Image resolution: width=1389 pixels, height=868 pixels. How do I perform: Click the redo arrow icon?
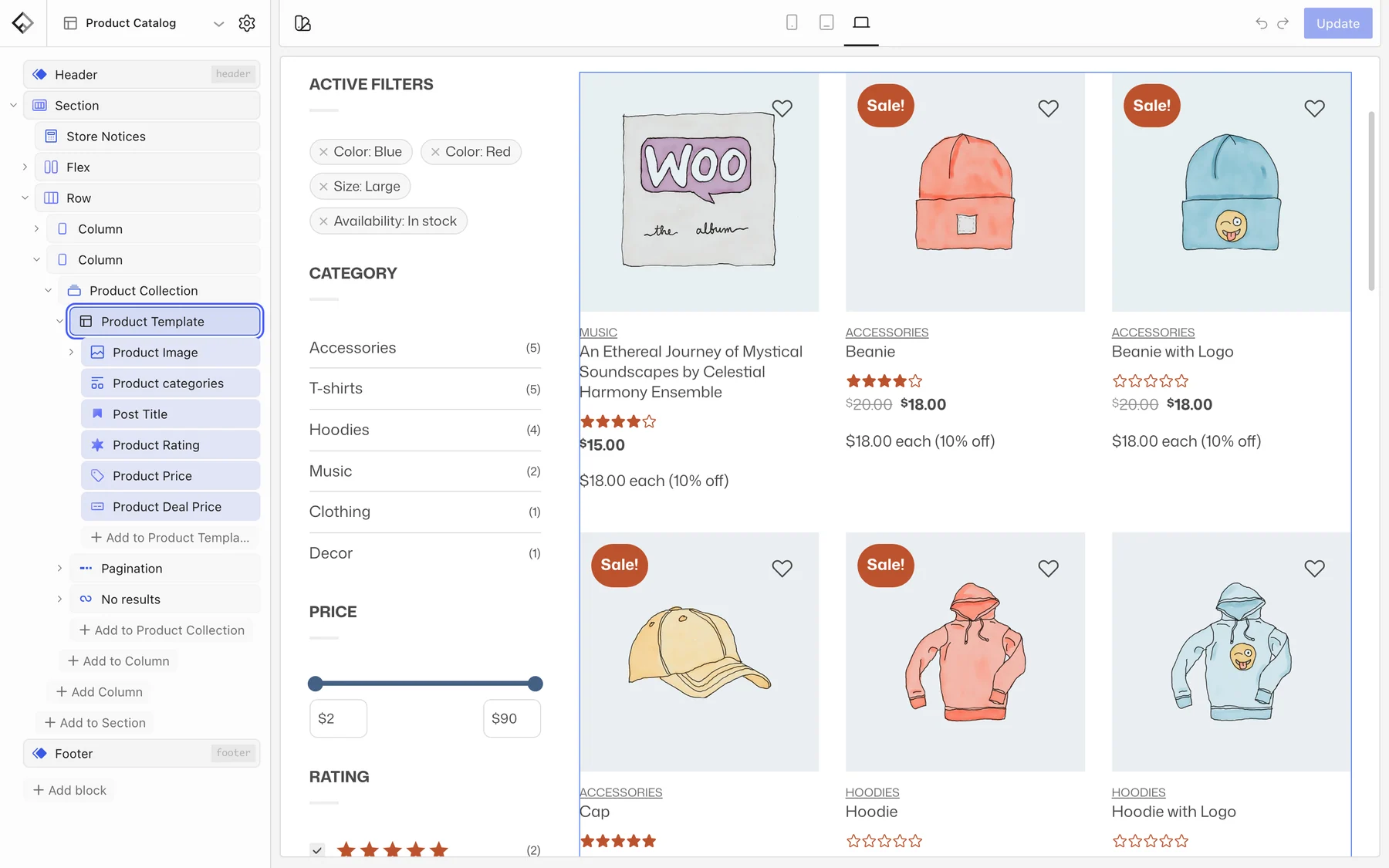[1283, 23]
